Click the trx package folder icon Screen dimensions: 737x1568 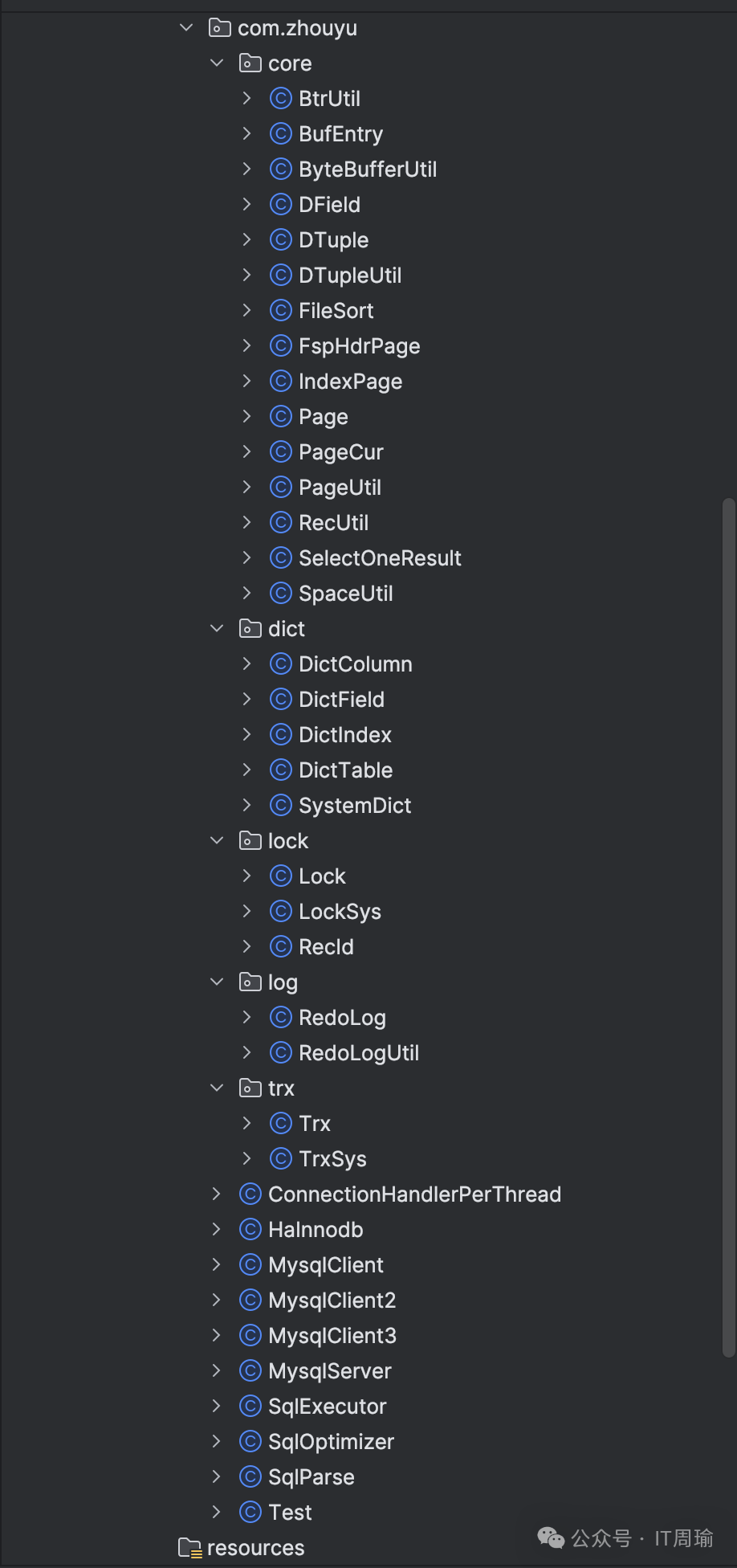coord(250,1088)
